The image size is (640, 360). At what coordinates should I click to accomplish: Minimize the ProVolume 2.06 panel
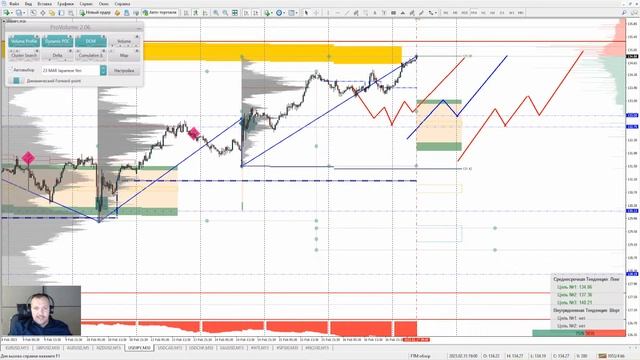click(x=139, y=28)
